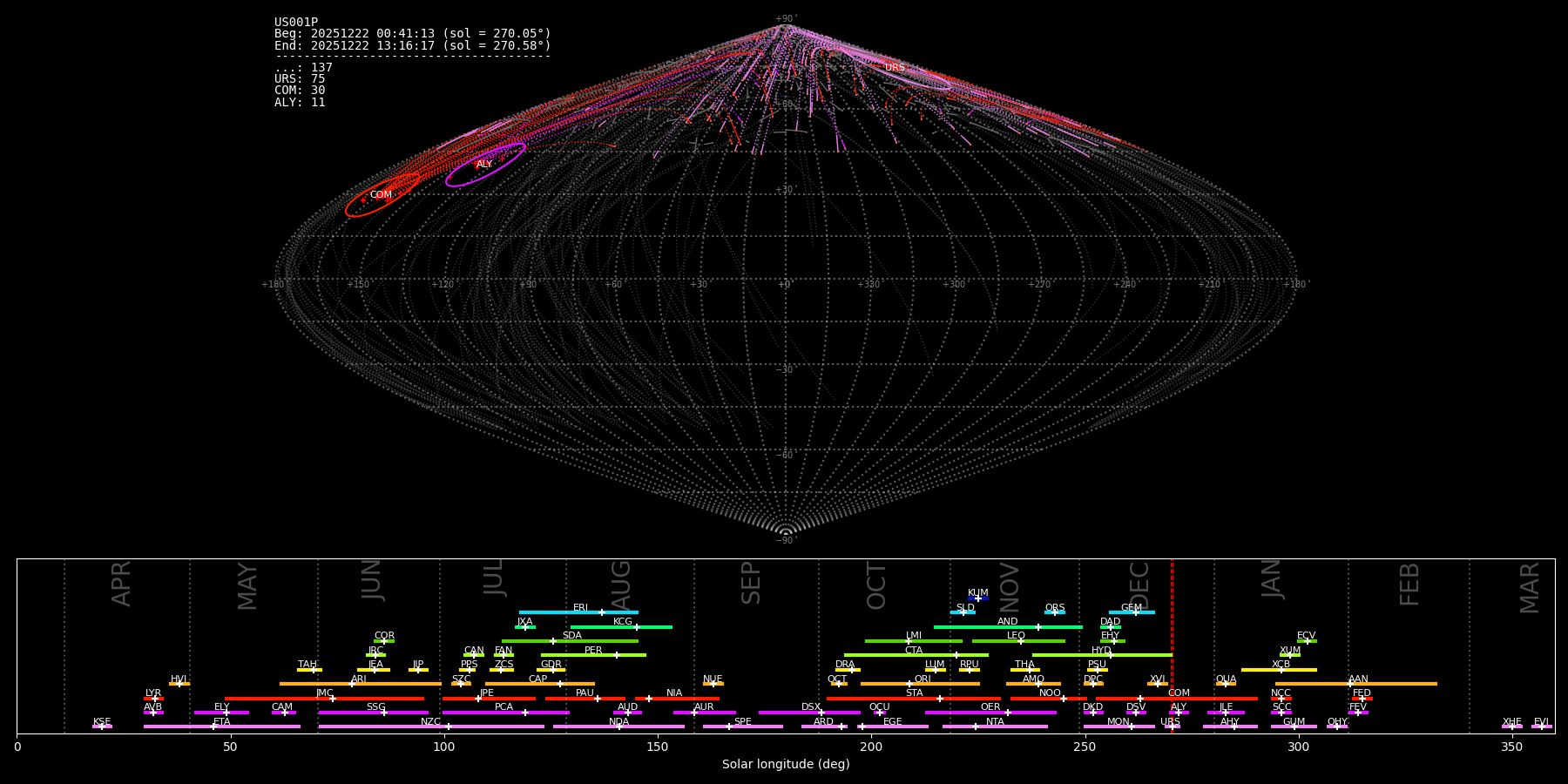The width and height of the screenshot is (1568, 784).
Task: Click the DRA shower label in timeline
Action: tap(845, 665)
